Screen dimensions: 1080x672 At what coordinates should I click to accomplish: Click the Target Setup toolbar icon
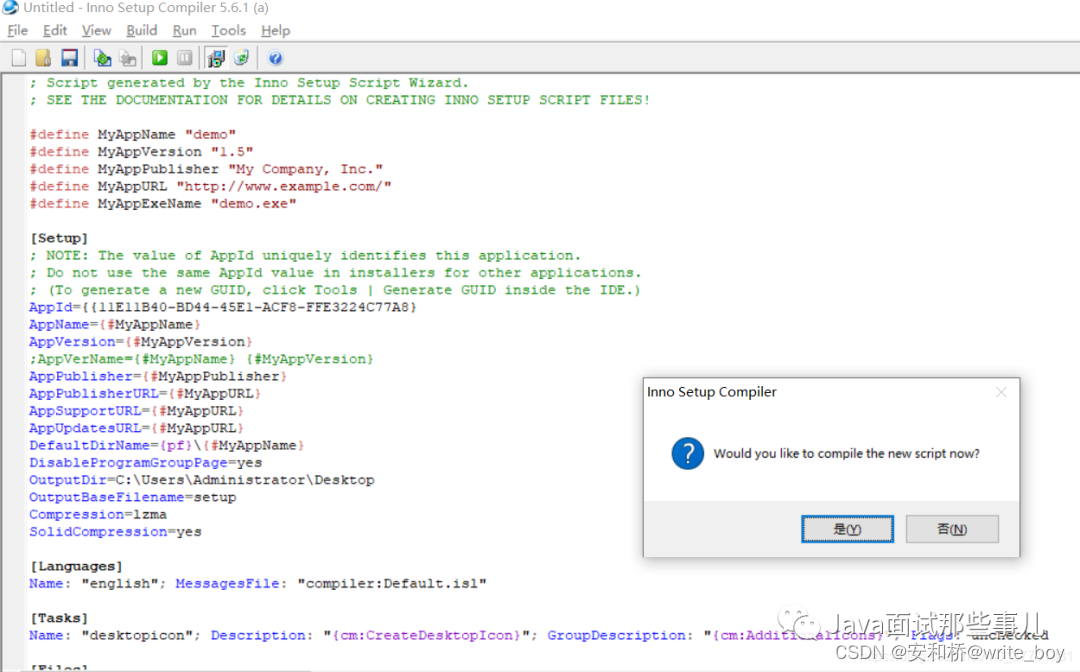tap(216, 58)
